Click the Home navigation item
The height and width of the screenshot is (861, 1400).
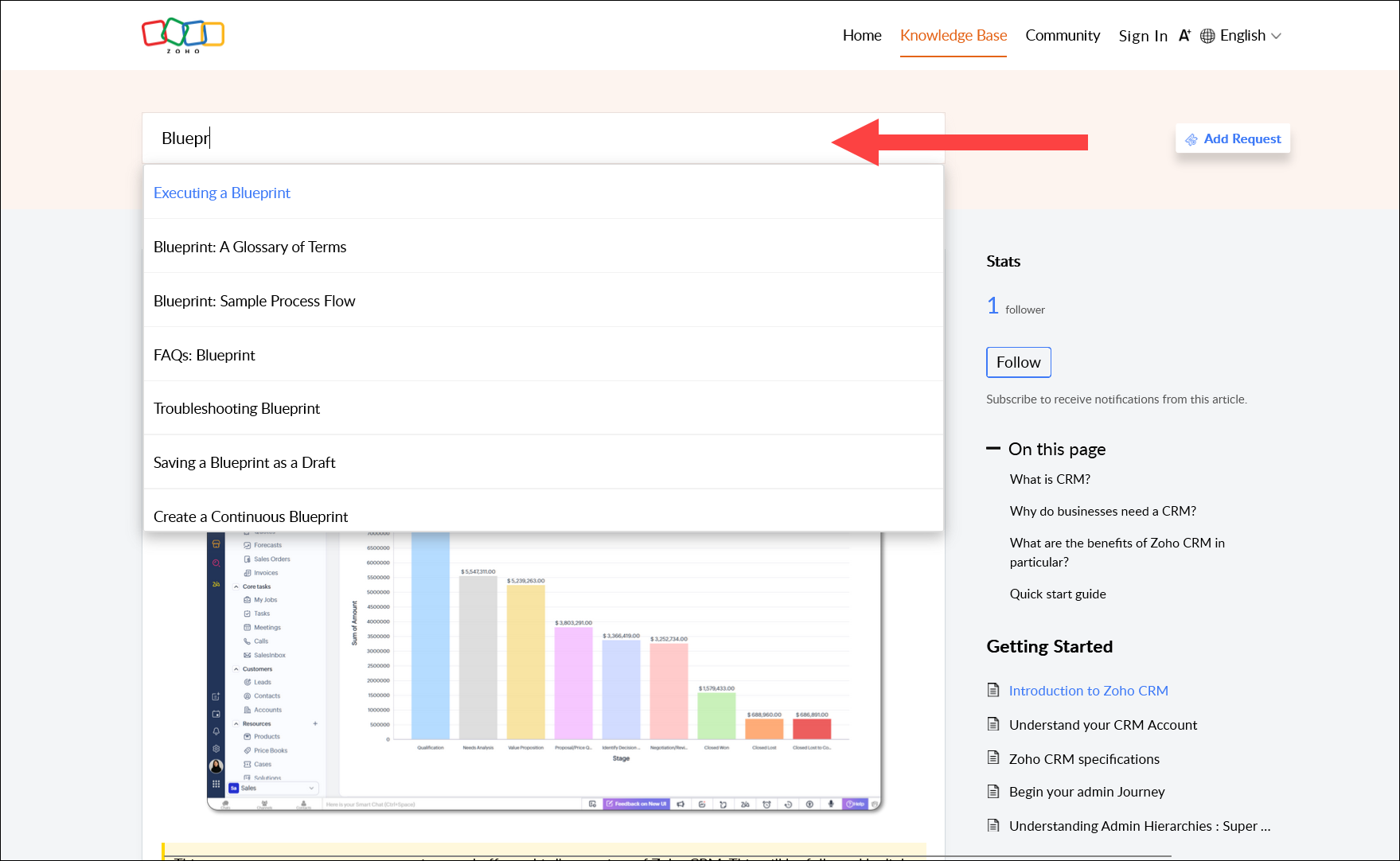point(861,36)
